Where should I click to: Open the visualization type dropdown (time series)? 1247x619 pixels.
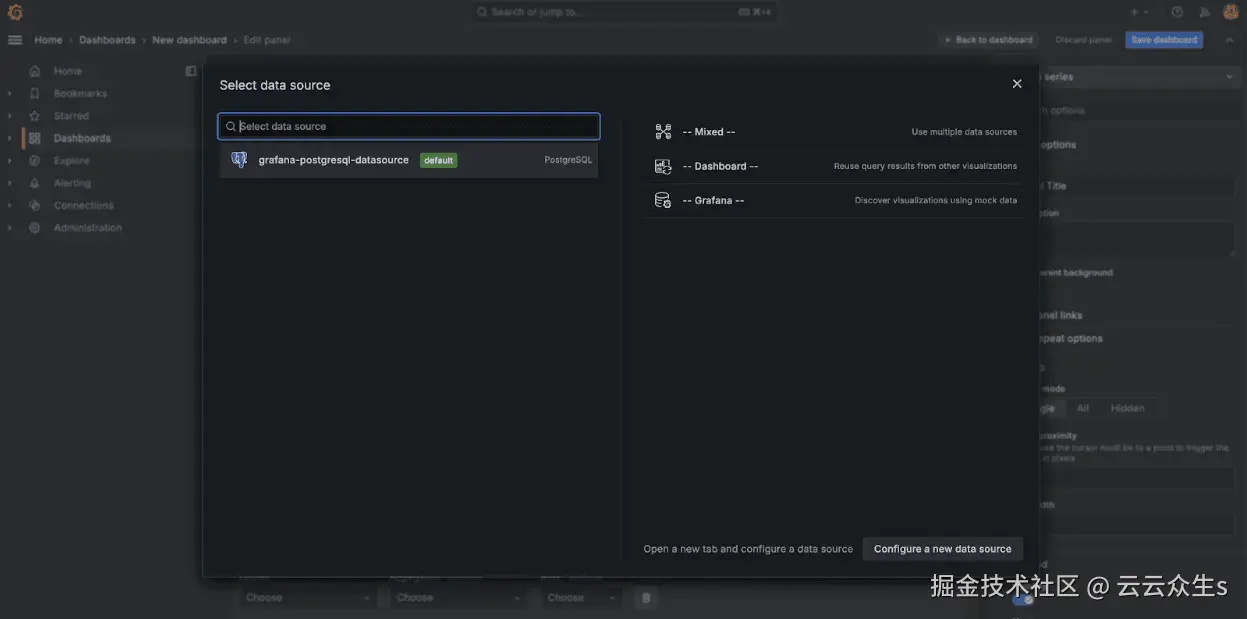pyautogui.click(x=1139, y=77)
